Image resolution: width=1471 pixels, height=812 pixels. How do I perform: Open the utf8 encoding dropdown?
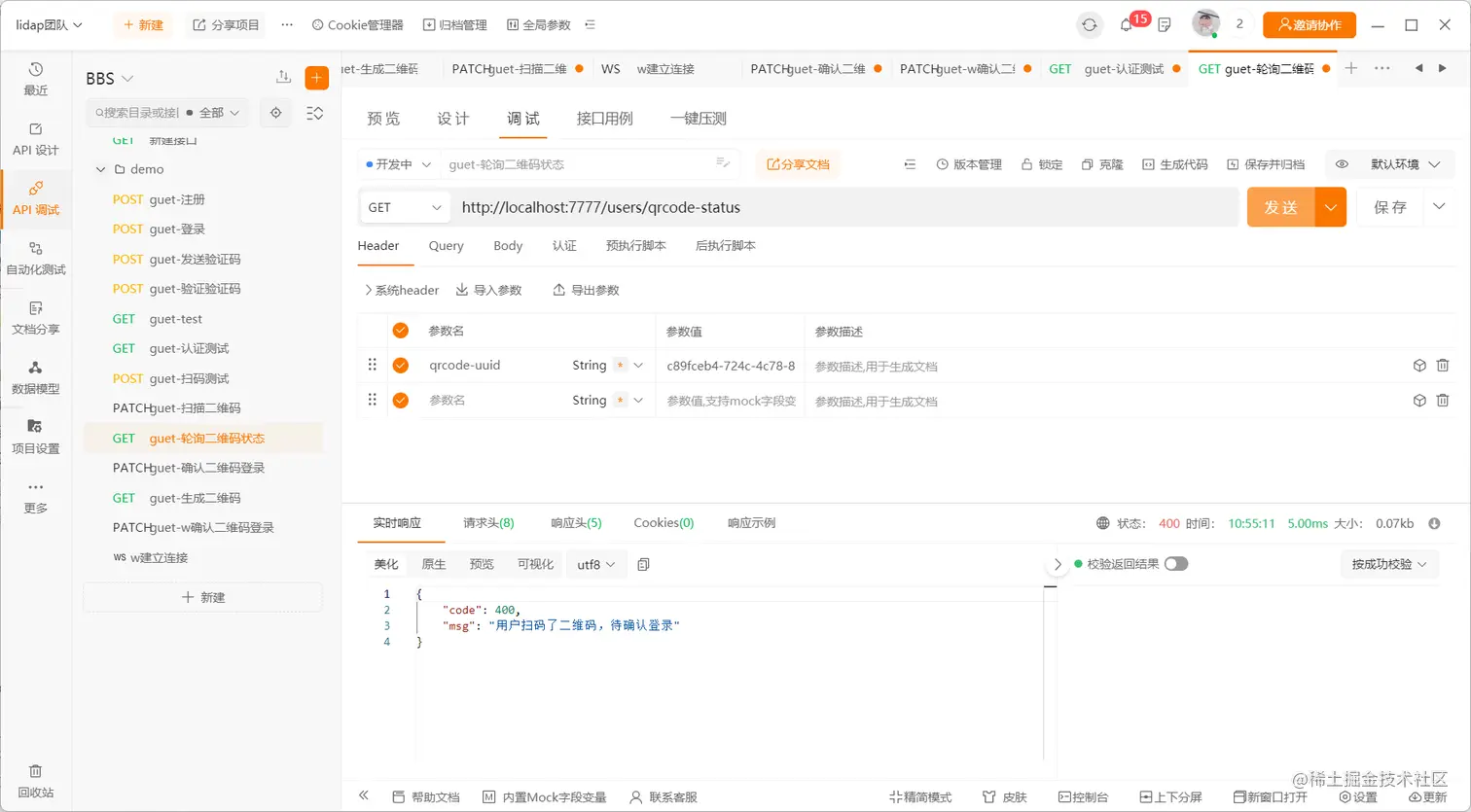(x=596, y=564)
